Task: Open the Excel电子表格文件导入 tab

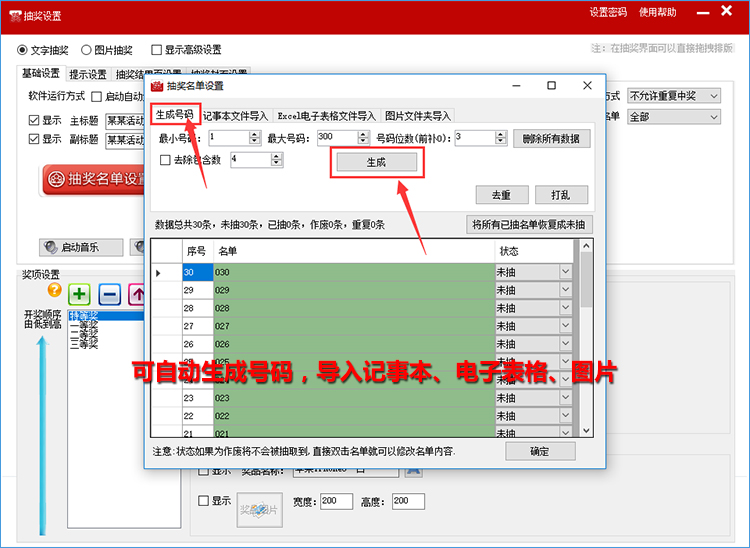Action: pos(326,116)
